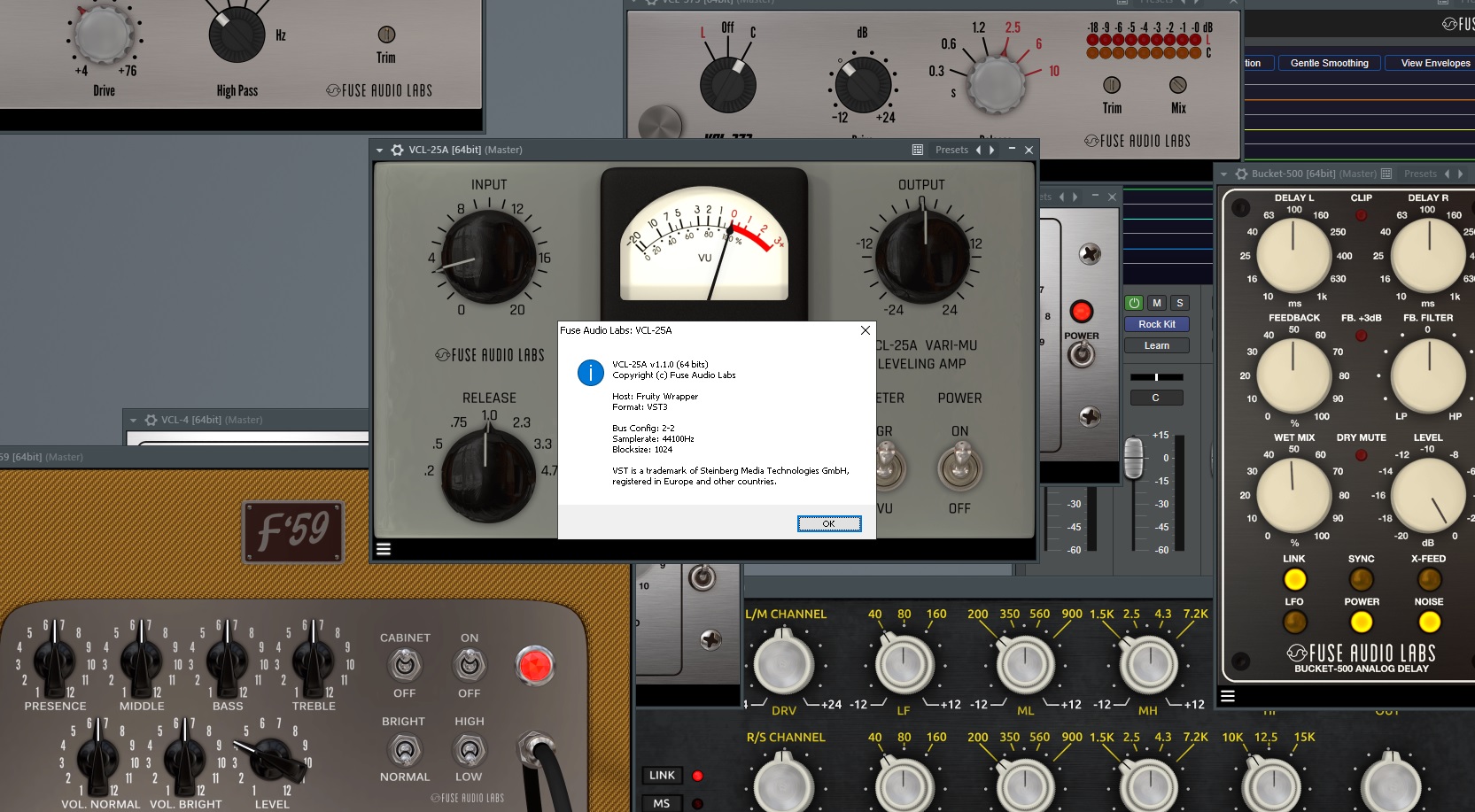Image resolution: width=1475 pixels, height=812 pixels.
Task: Flip the POWER switch on the VCL-25A
Action: pos(959,469)
